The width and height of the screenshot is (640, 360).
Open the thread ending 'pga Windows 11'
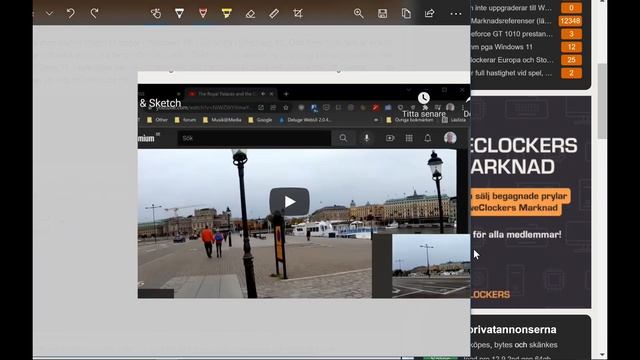pyautogui.click(x=502, y=47)
